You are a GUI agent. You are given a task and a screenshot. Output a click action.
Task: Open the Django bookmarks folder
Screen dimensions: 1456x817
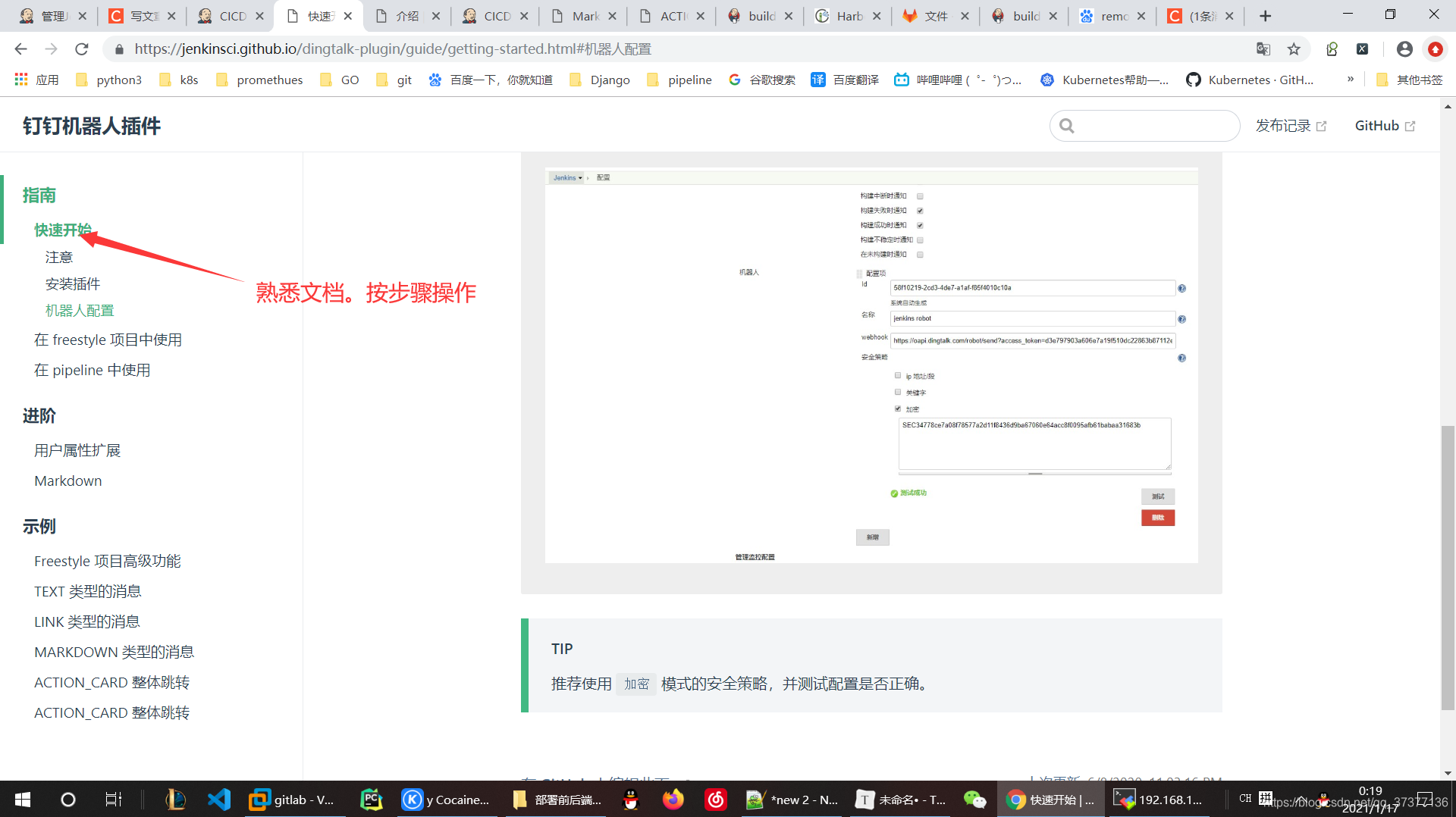click(x=600, y=80)
